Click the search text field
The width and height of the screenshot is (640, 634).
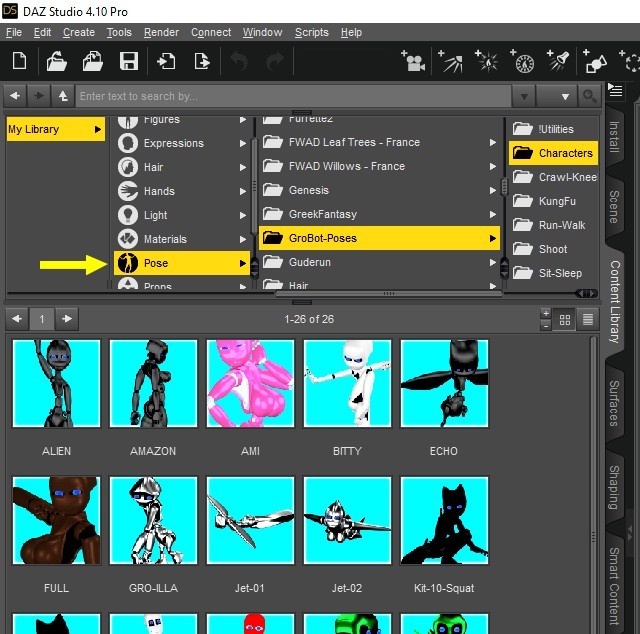[x=293, y=96]
